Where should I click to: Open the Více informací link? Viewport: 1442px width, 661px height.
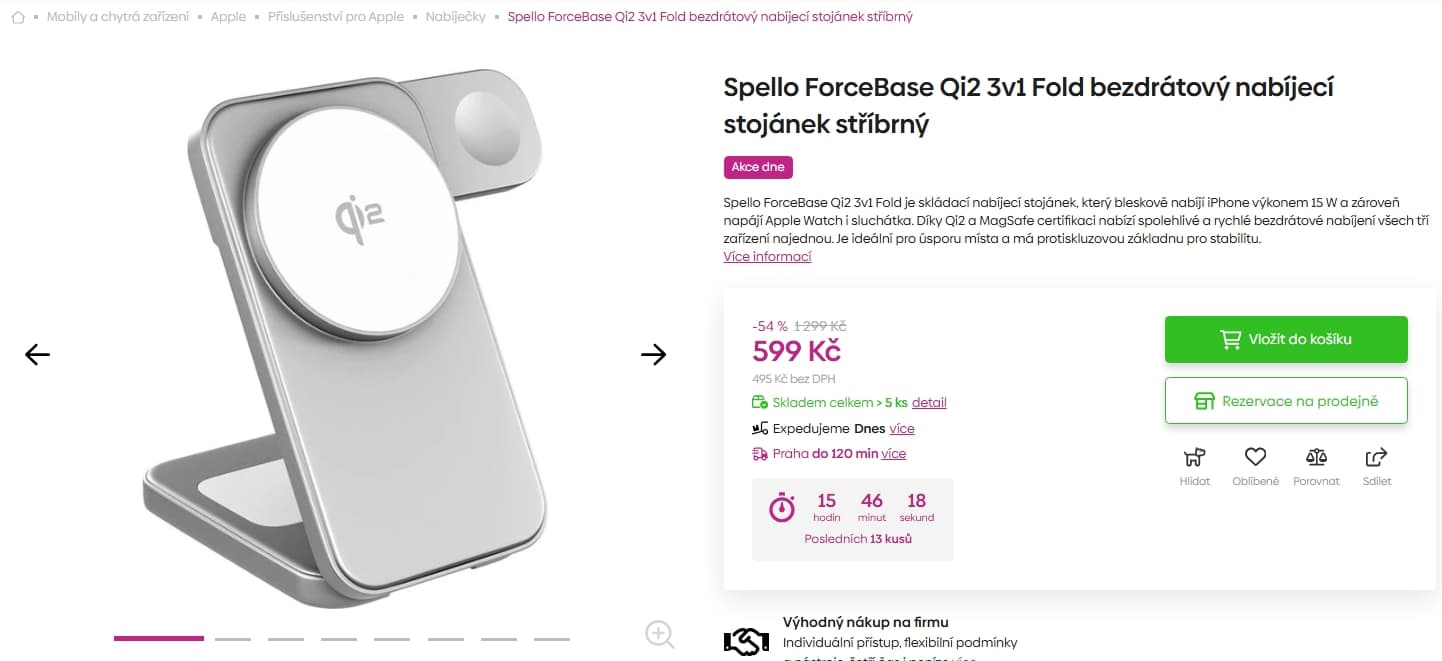(x=767, y=257)
